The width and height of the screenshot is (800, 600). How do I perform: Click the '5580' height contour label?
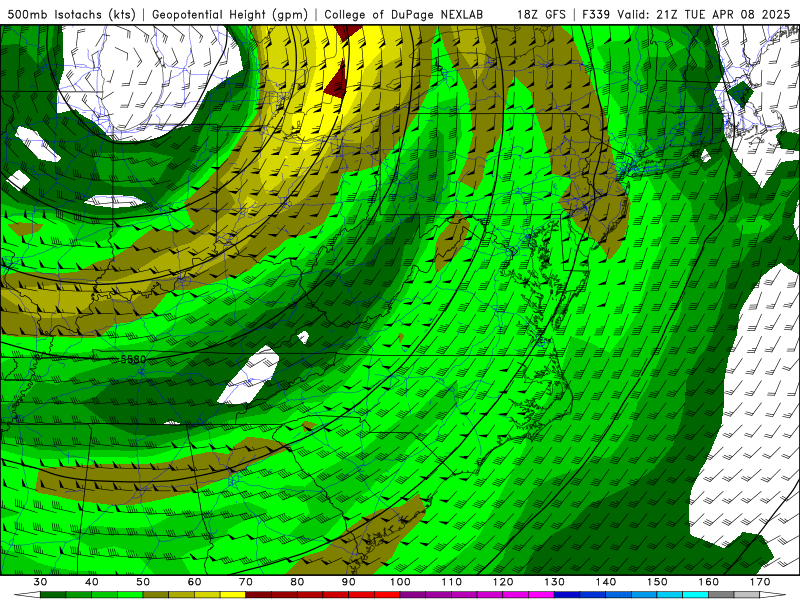point(133,359)
